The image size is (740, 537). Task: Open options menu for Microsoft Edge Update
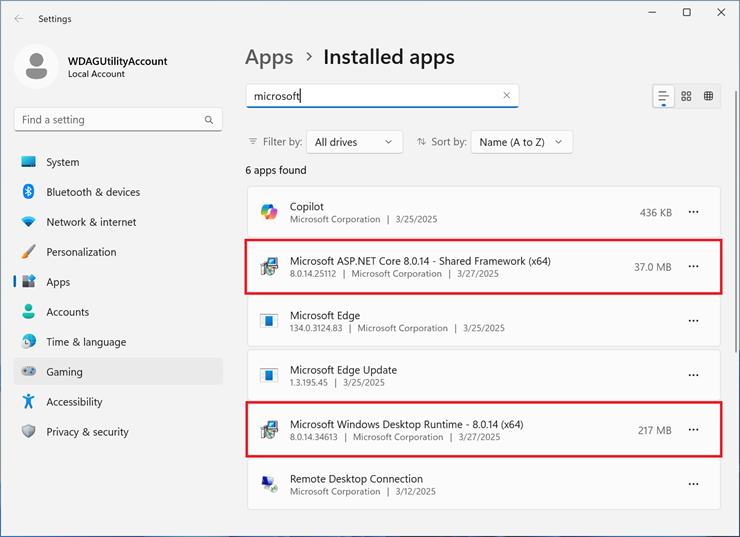coord(693,376)
